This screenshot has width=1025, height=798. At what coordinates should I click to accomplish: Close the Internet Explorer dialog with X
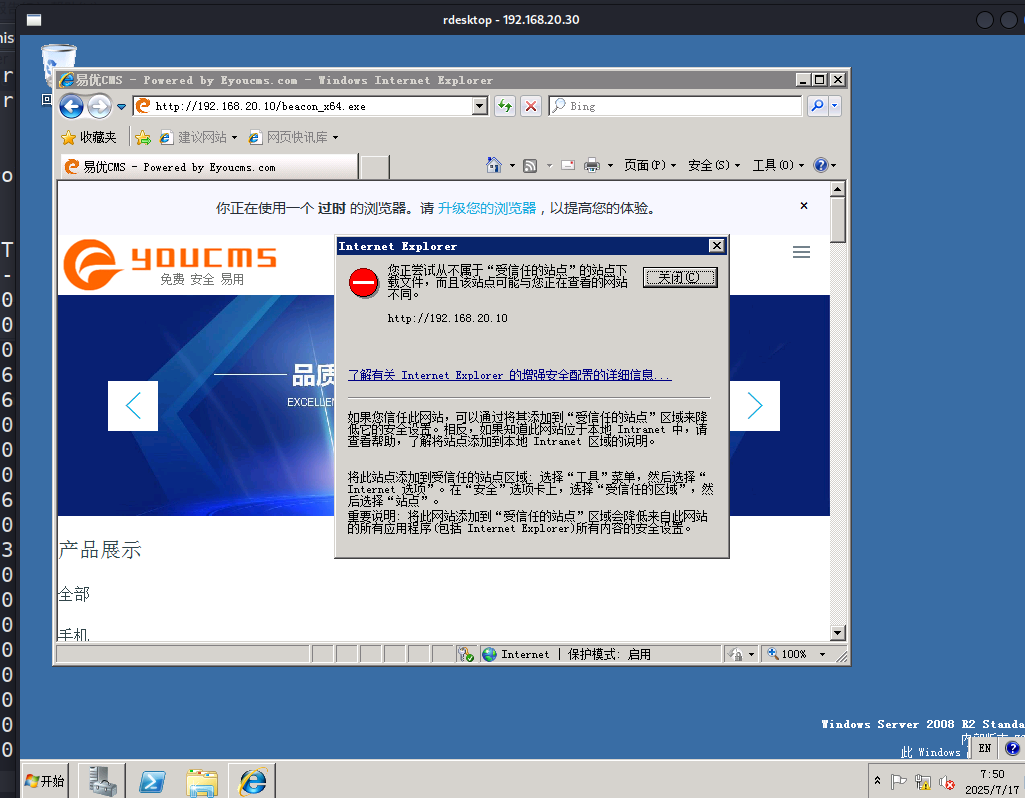(716, 246)
